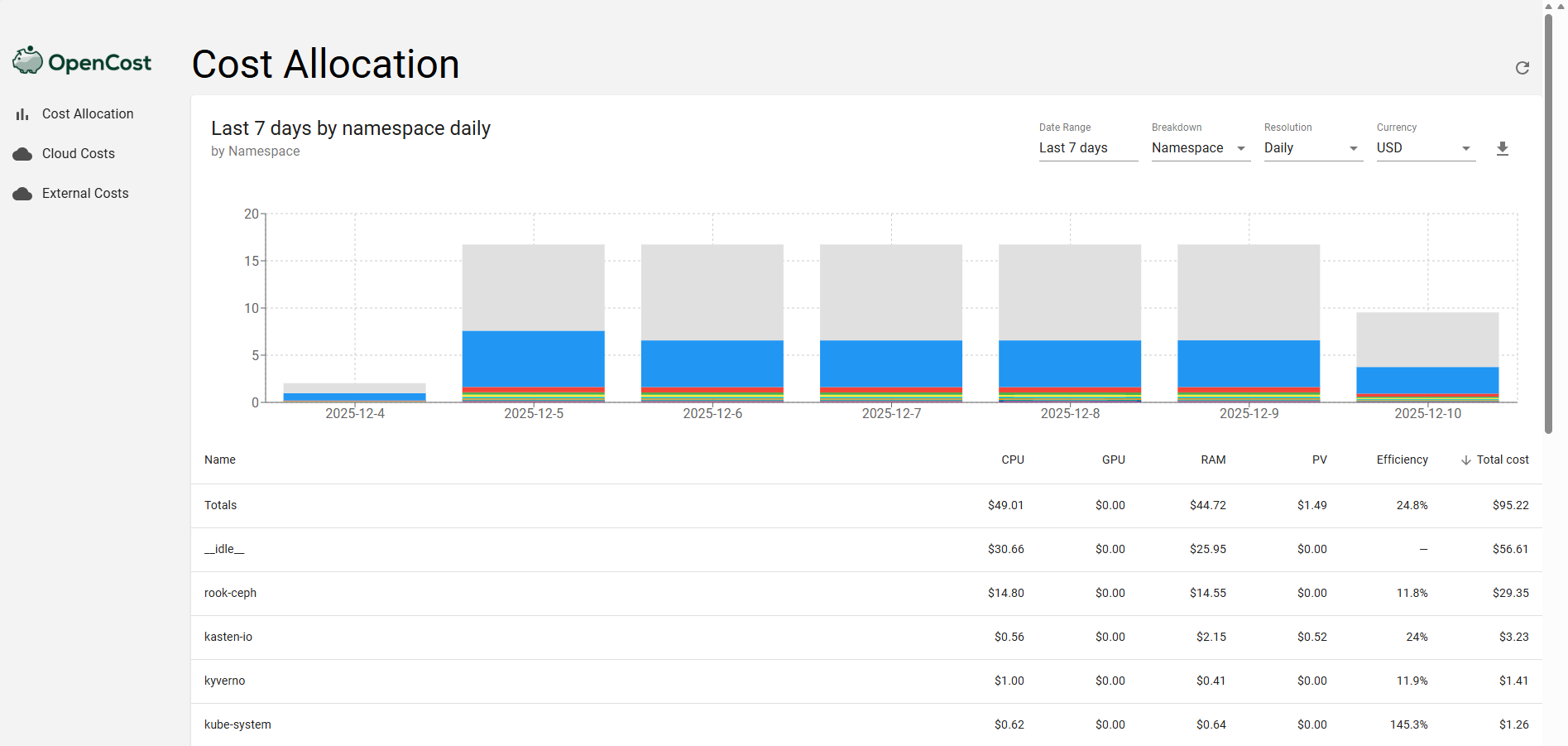Click the Breakdown dropdown arrow
This screenshot has width=1568, height=746.
[x=1240, y=148]
